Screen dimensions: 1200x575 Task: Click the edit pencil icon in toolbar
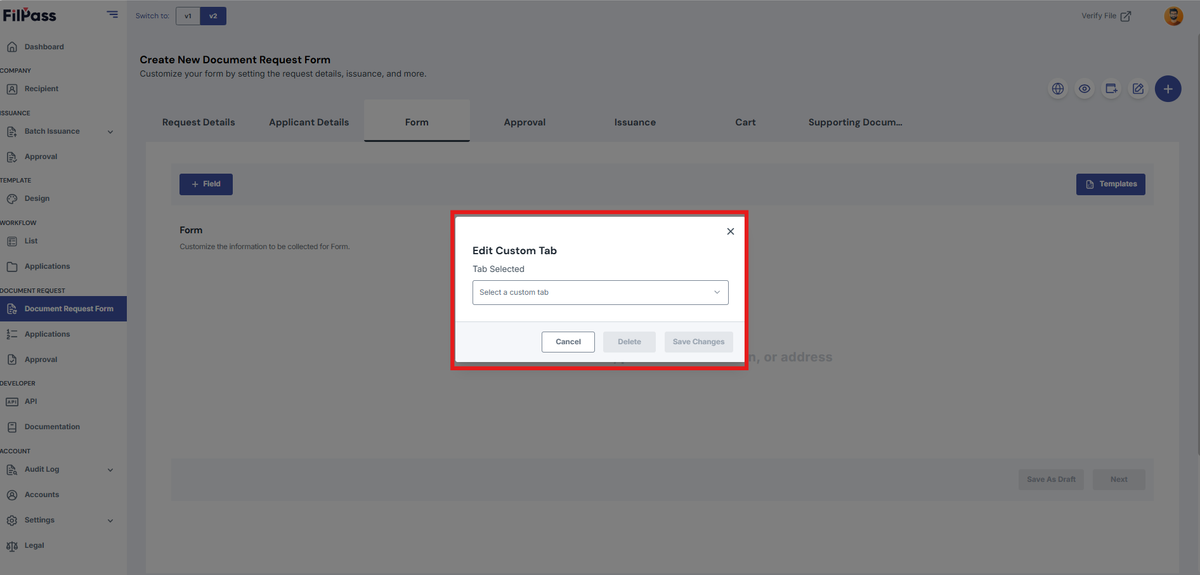(1138, 89)
